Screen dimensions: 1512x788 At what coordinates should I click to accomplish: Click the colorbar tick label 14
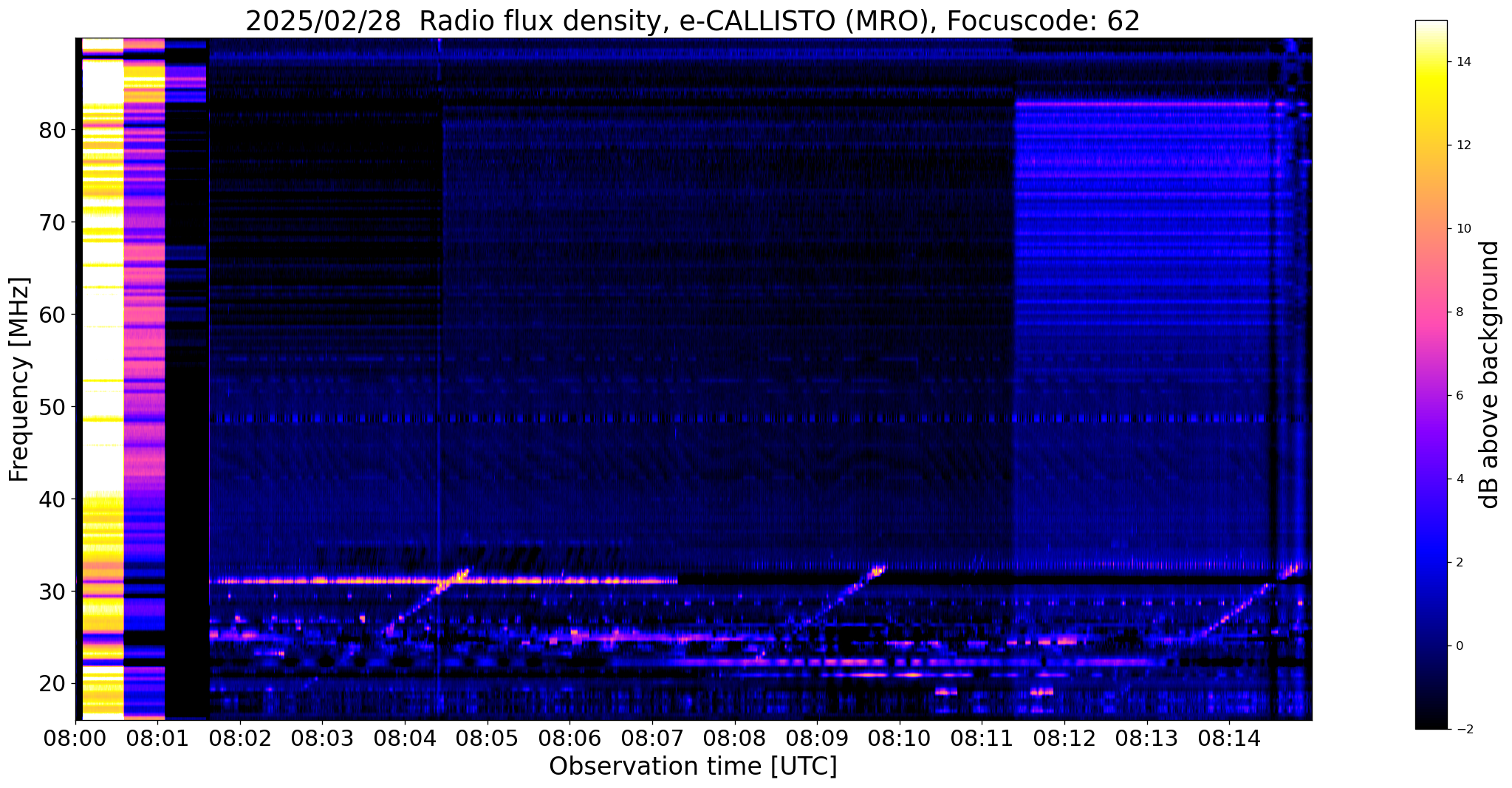[x=1463, y=62]
